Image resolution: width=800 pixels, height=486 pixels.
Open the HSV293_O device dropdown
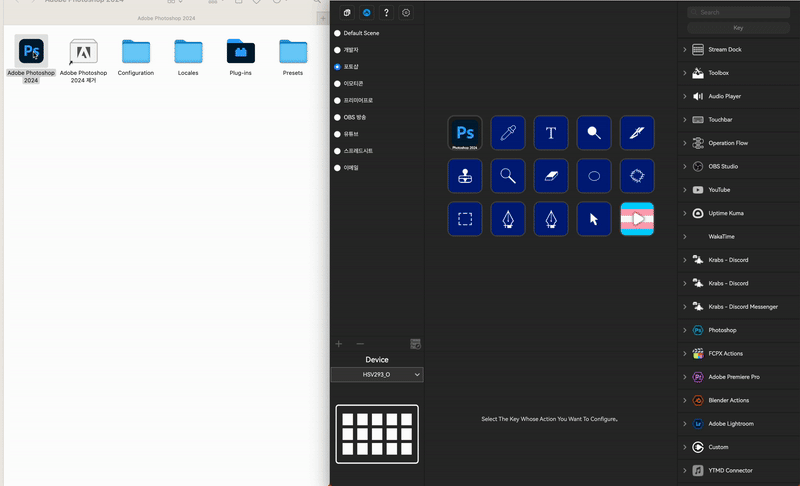[x=377, y=374]
